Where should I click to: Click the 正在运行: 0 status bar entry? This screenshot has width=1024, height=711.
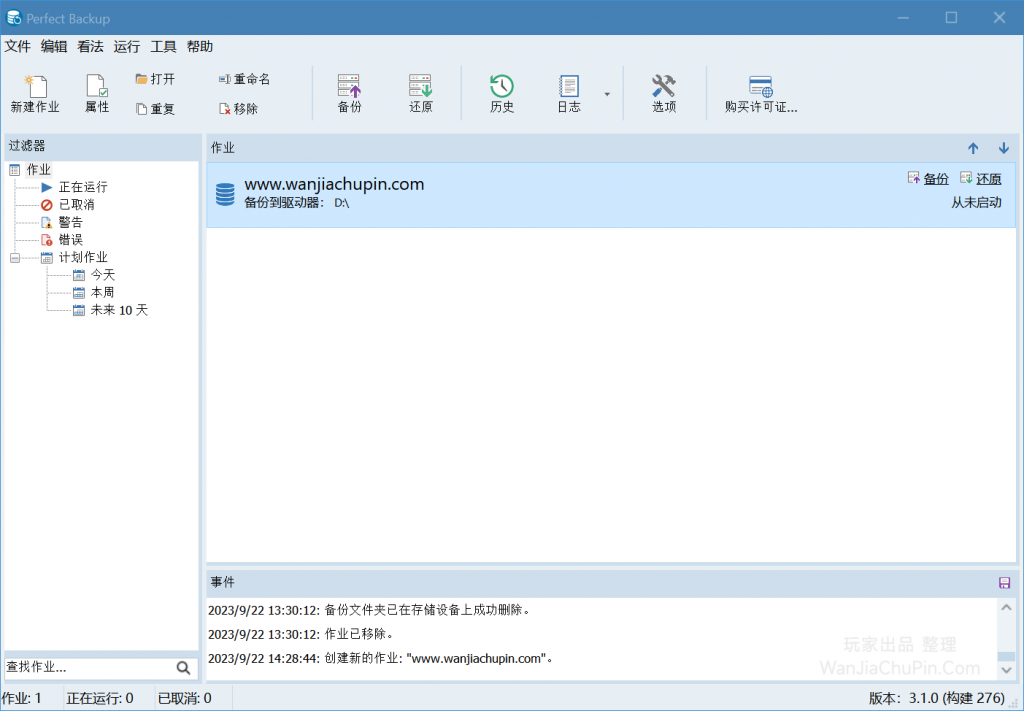pyautogui.click(x=100, y=699)
